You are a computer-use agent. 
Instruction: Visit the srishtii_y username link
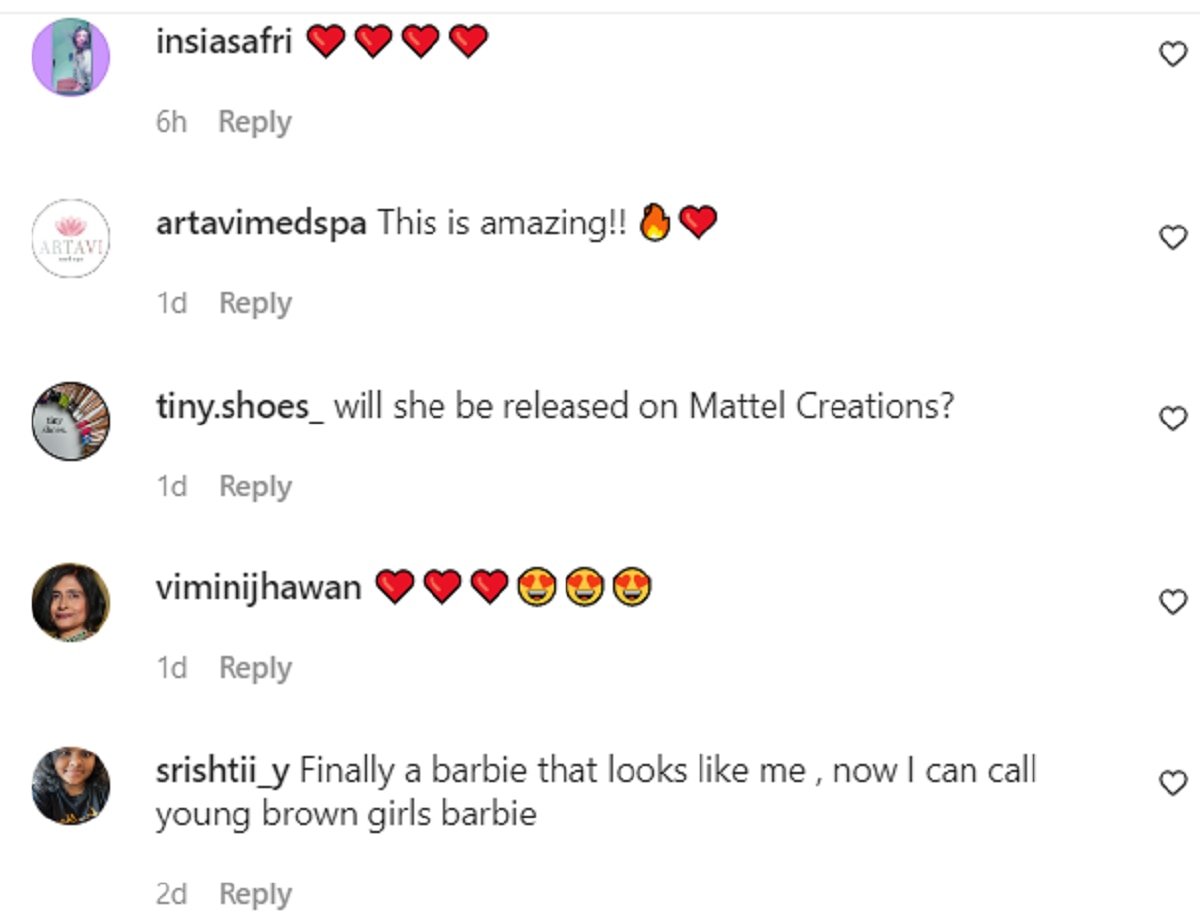[x=223, y=771]
